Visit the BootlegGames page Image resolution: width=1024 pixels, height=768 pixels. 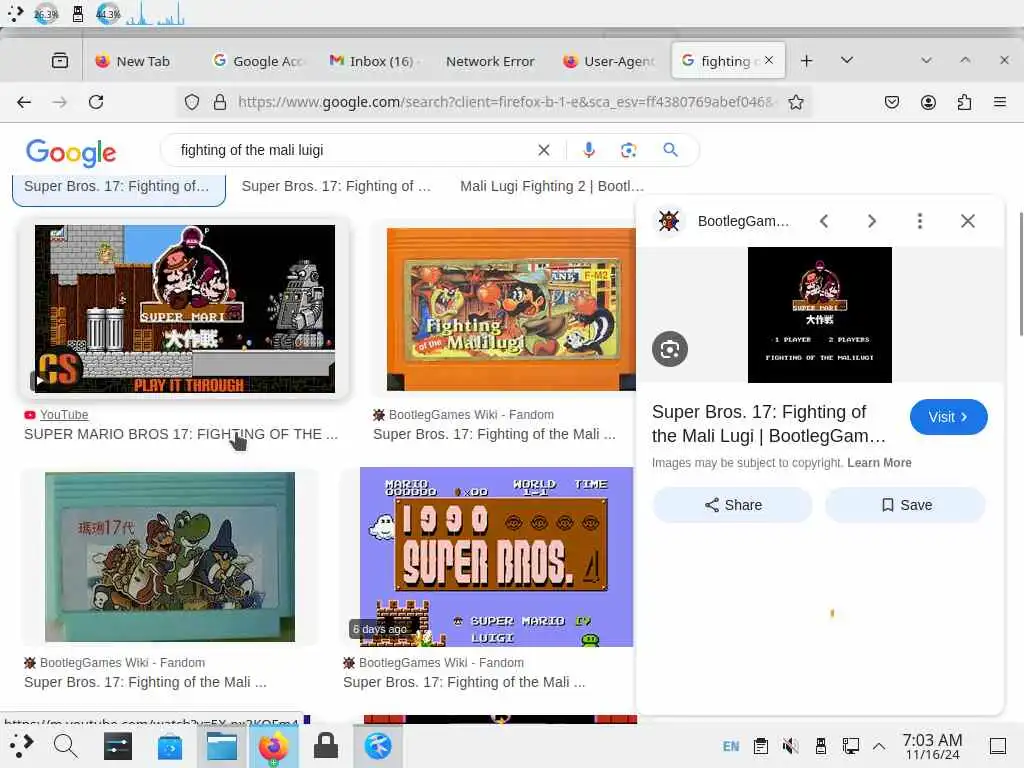click(x=948, y=417)
